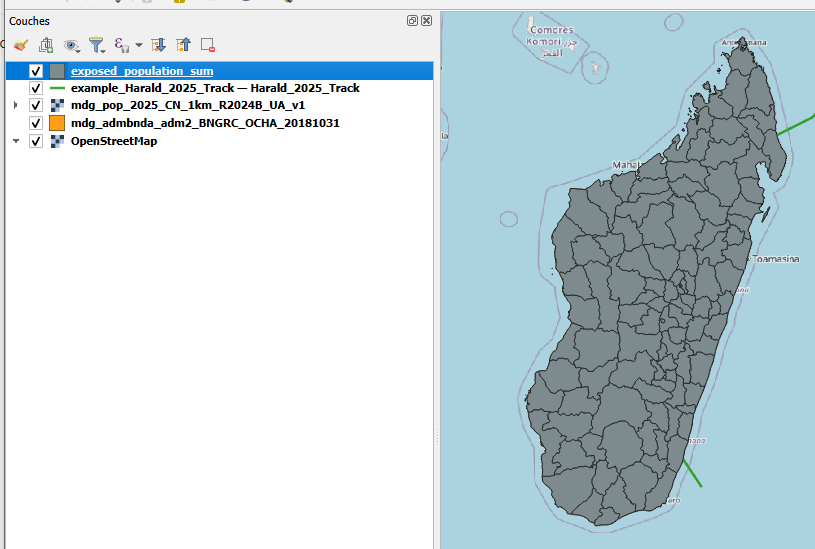815x549 pixels.
Task: Undock the Couches panel
Action: 412,21
